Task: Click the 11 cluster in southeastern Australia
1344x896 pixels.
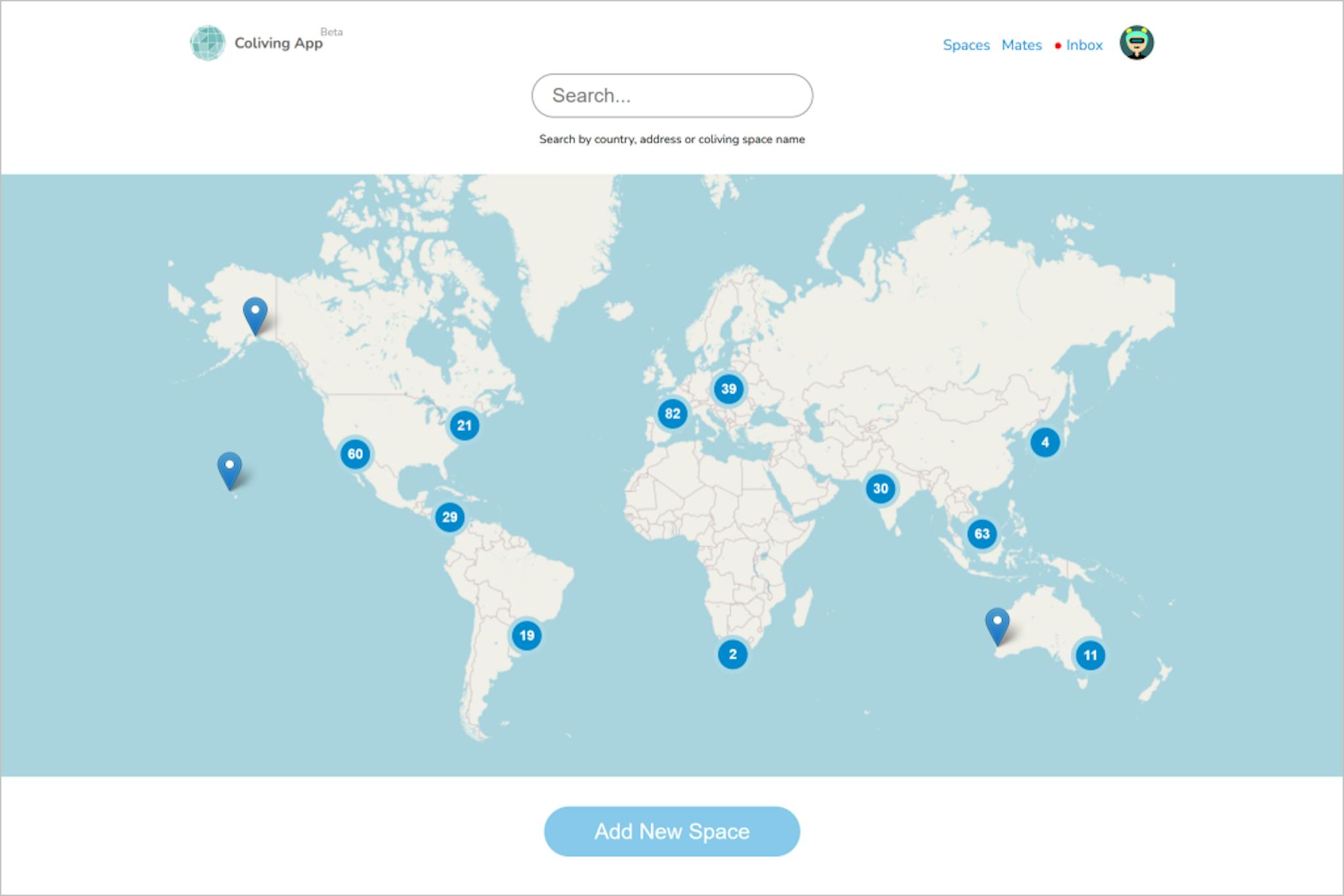Action: point(1090,655)
